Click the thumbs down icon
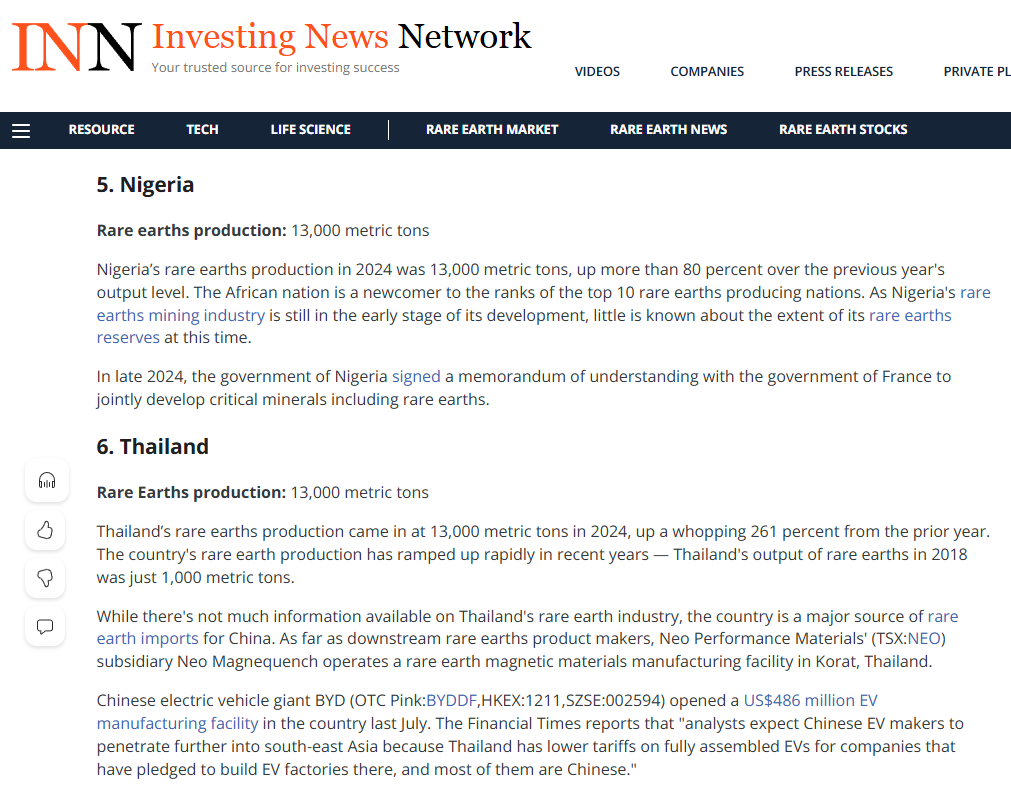 [x=46, y=578]
